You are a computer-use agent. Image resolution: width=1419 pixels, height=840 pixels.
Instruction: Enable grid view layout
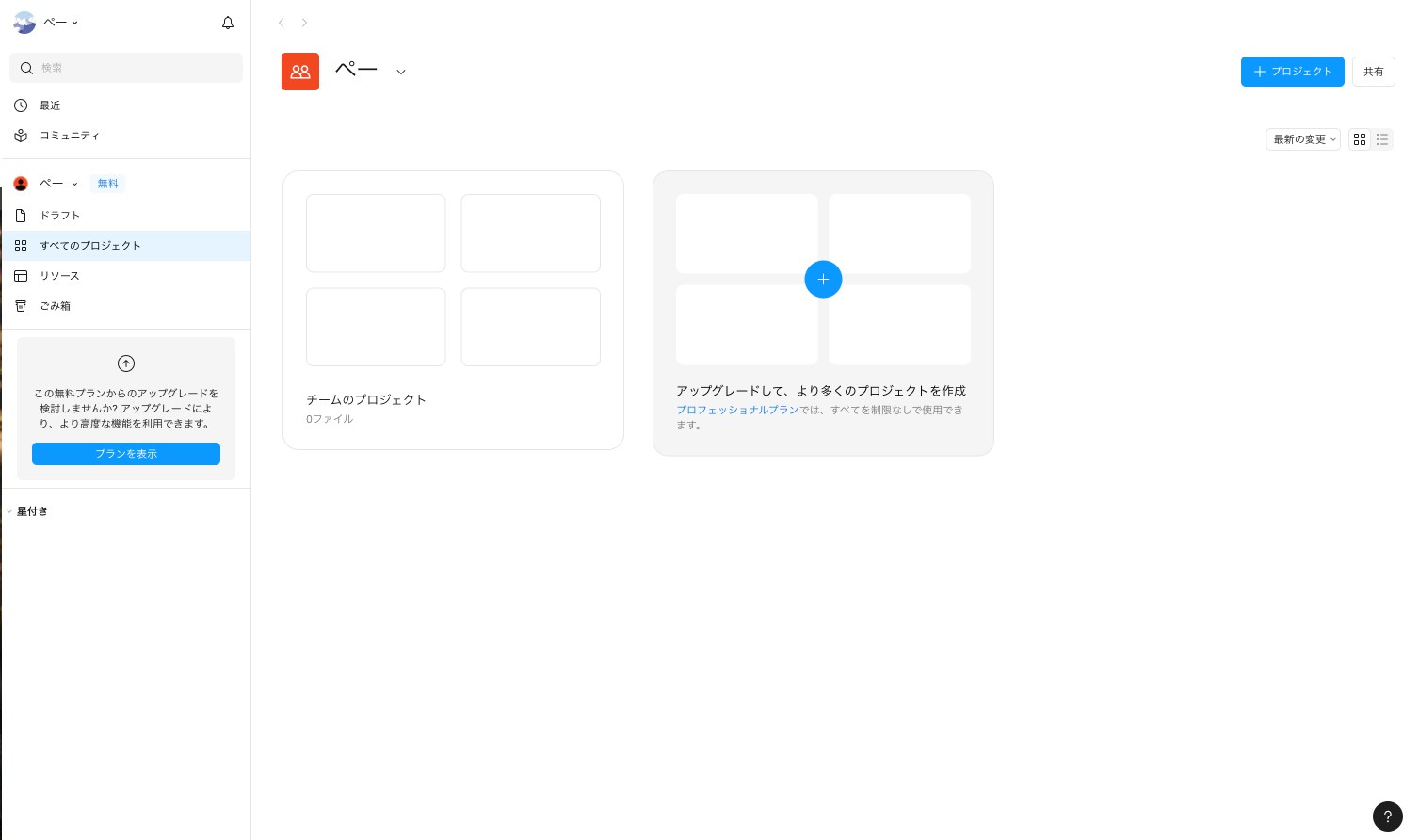tap(1359, 138)
